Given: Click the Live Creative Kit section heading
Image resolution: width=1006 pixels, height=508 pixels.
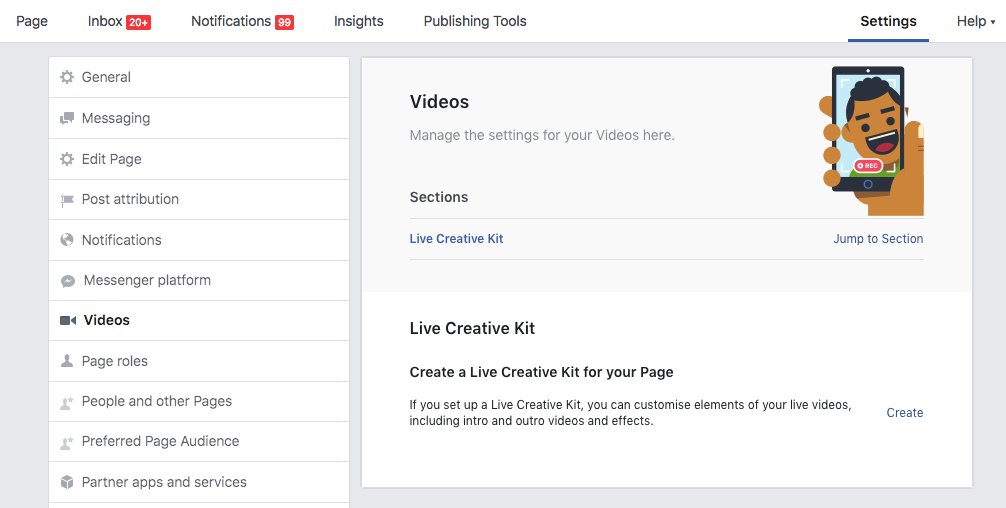Looking at the screenshot, I should click(x=472, y=328).
